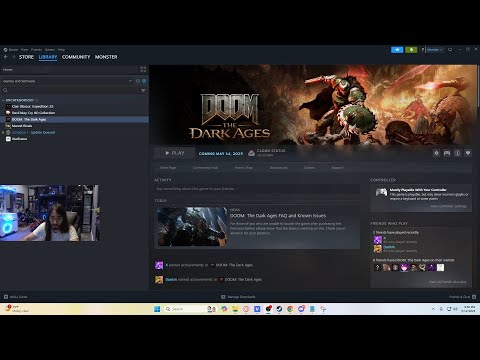This screenshot has height=360, width=480.
Task: Switch library to grid view icon
Action: [x=143, y=69]
